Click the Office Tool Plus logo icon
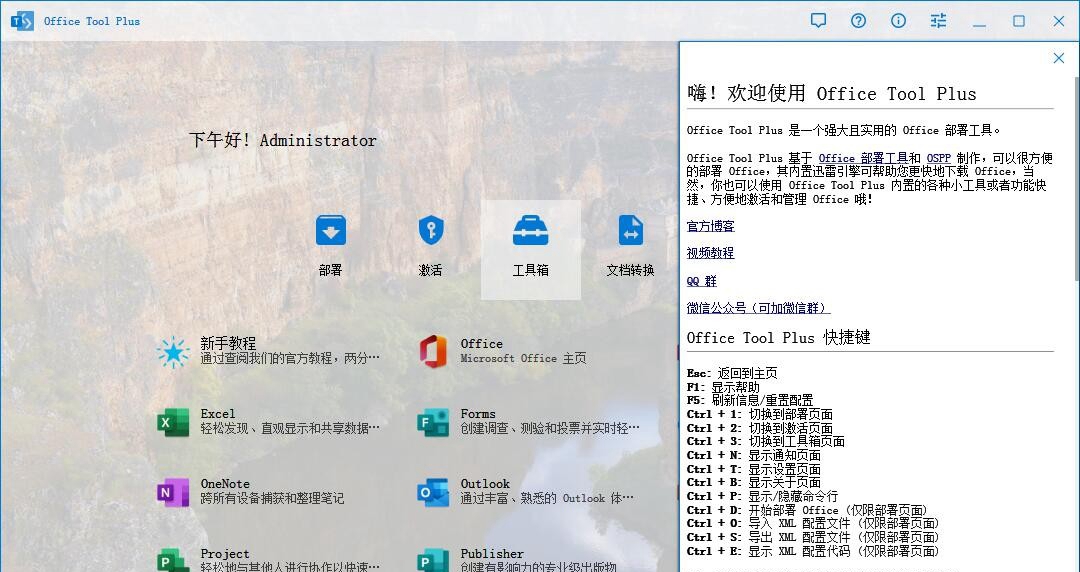This screenshot has height=572, width=1080. pyautogui.click(x=22, y=21)
